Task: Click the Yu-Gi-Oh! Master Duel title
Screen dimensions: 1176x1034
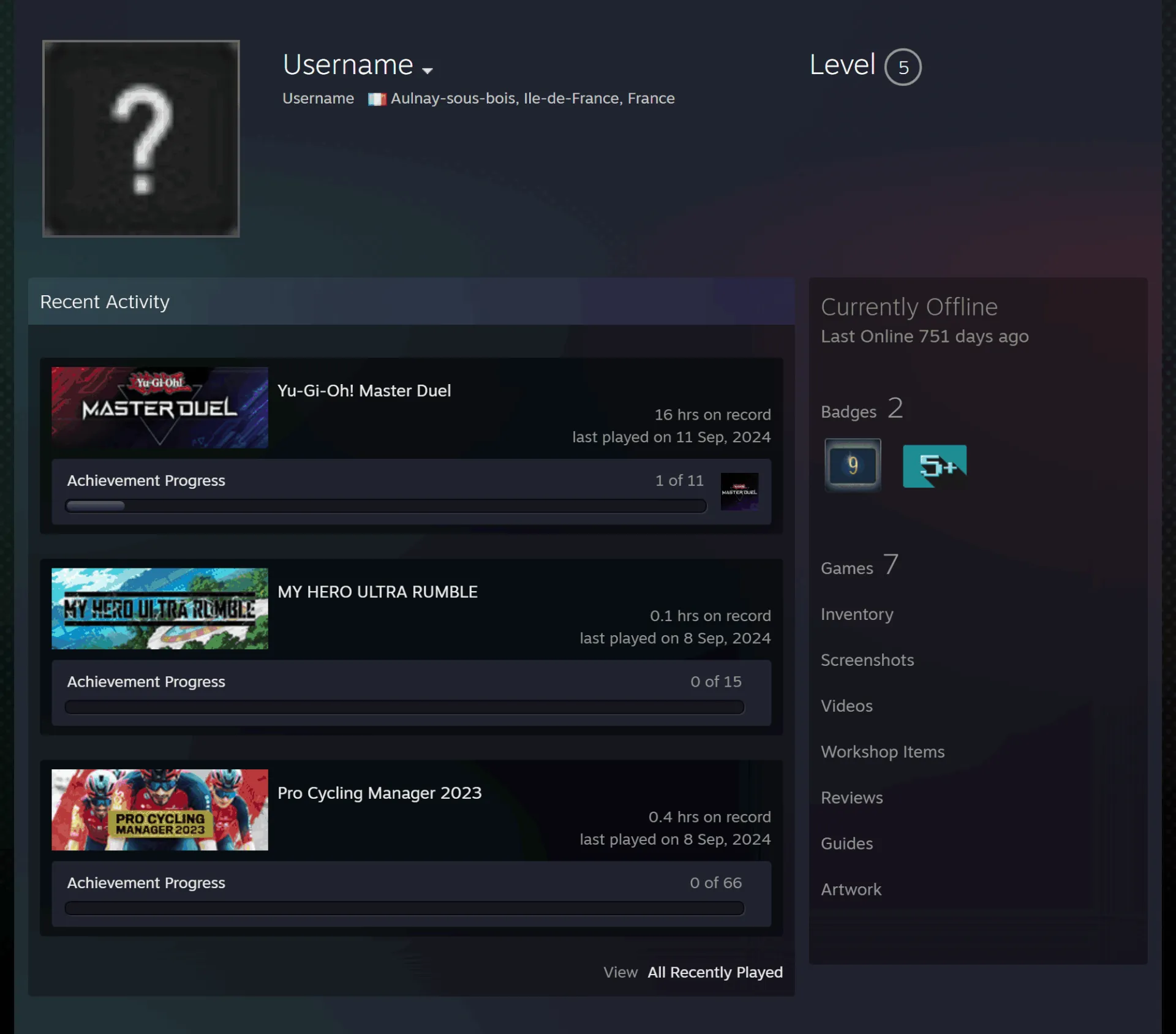Action: point(364,391)
